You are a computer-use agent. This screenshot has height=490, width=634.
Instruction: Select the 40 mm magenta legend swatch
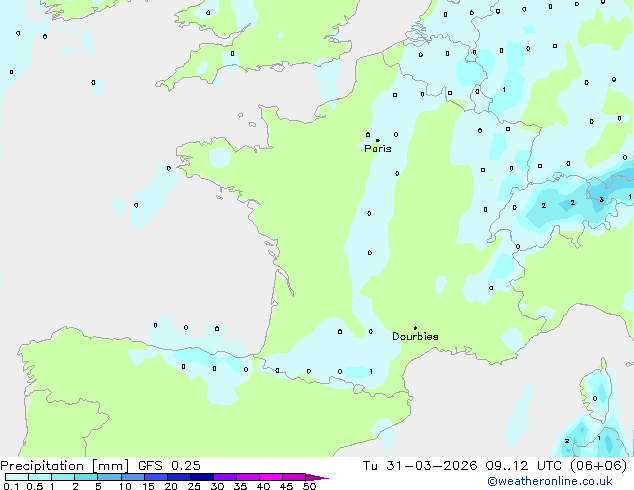click(271, 477)
